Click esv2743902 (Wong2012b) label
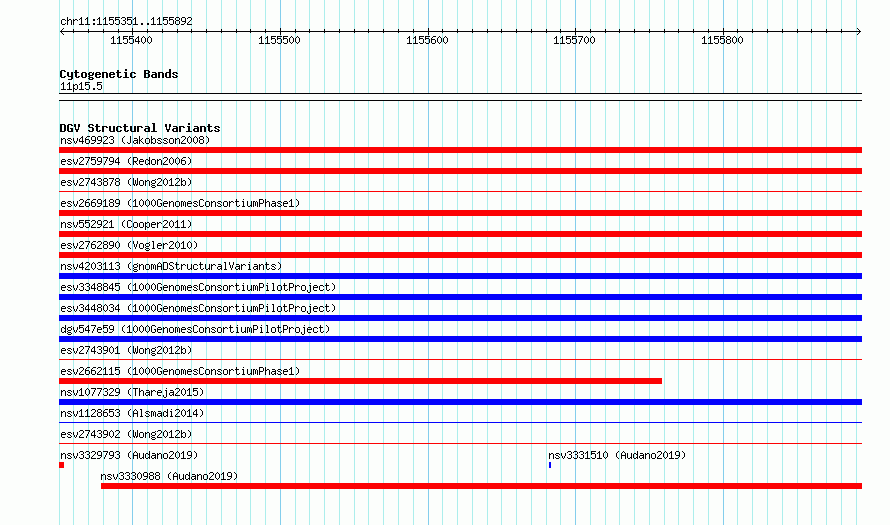The image size is (890, 525). (x=126, y=434)
